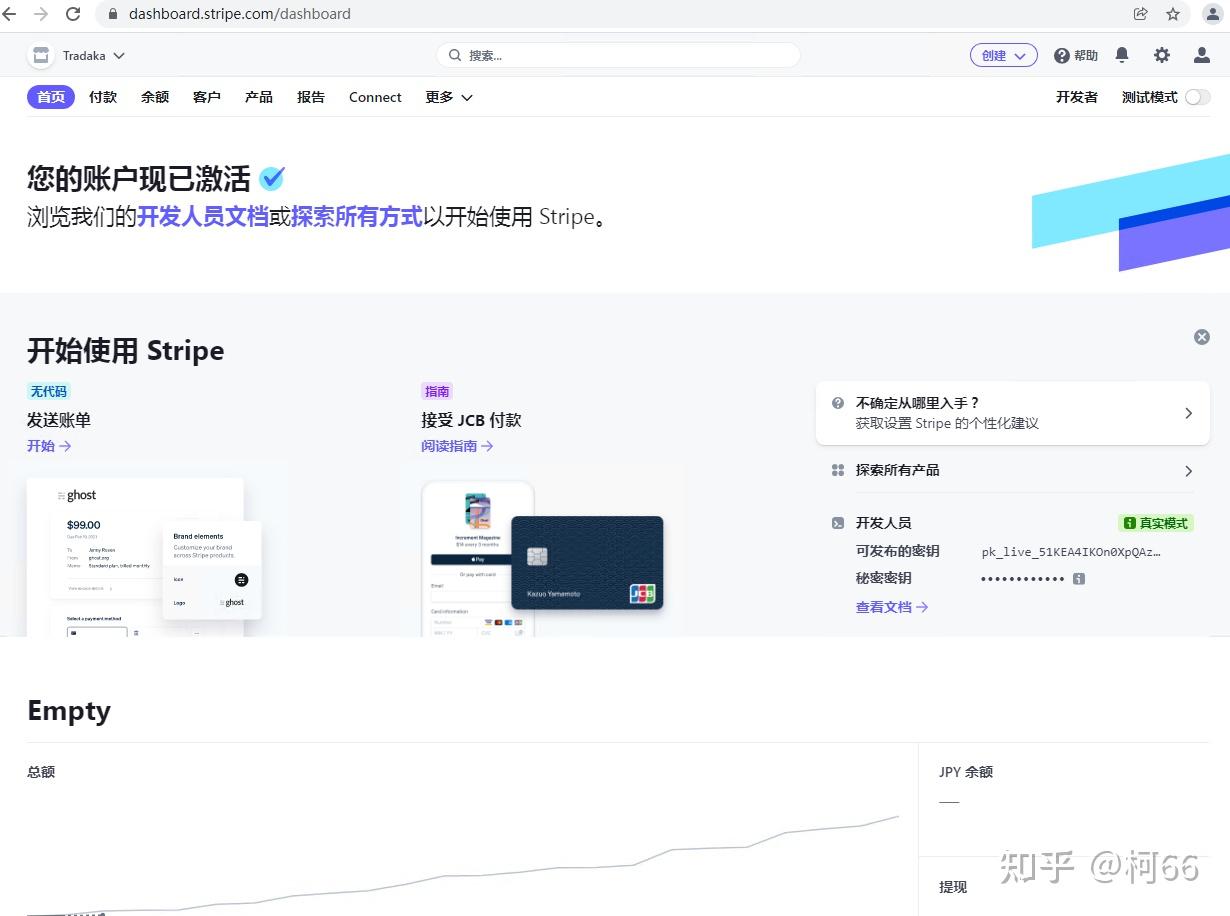
Task: Click the address bar lock icon
Action: click(112, 14)
